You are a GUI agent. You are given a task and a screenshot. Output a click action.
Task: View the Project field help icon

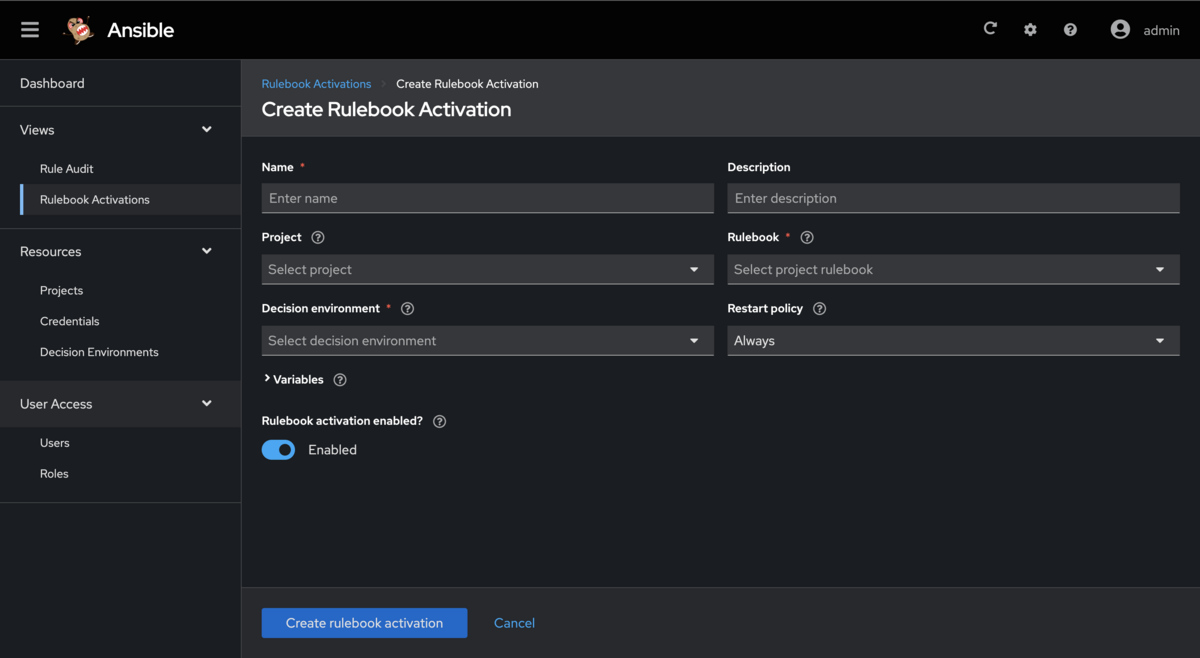click(x=317, y=237)
